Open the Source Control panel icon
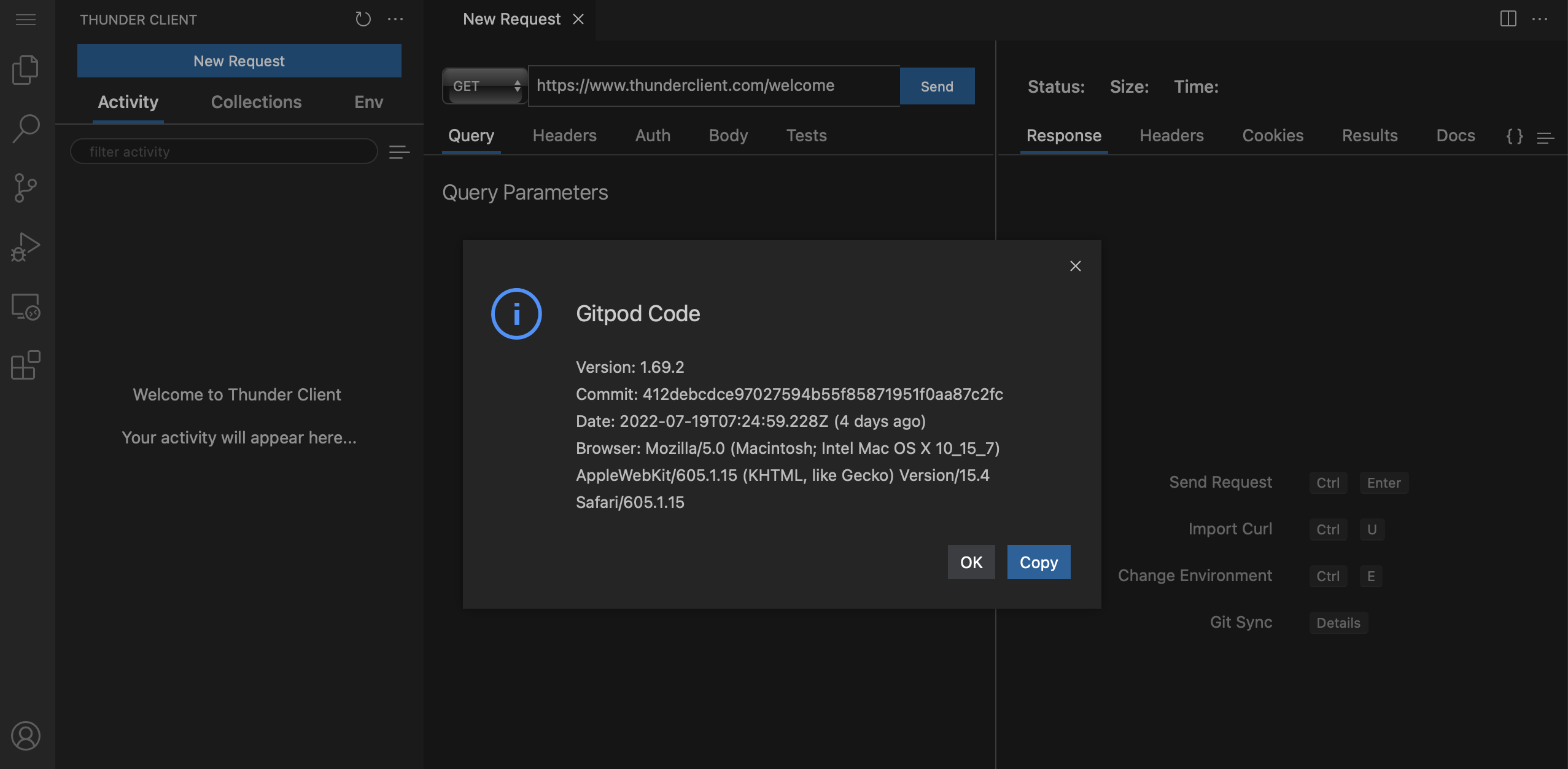The image size is (1568, 769). [x=25, y=187]
